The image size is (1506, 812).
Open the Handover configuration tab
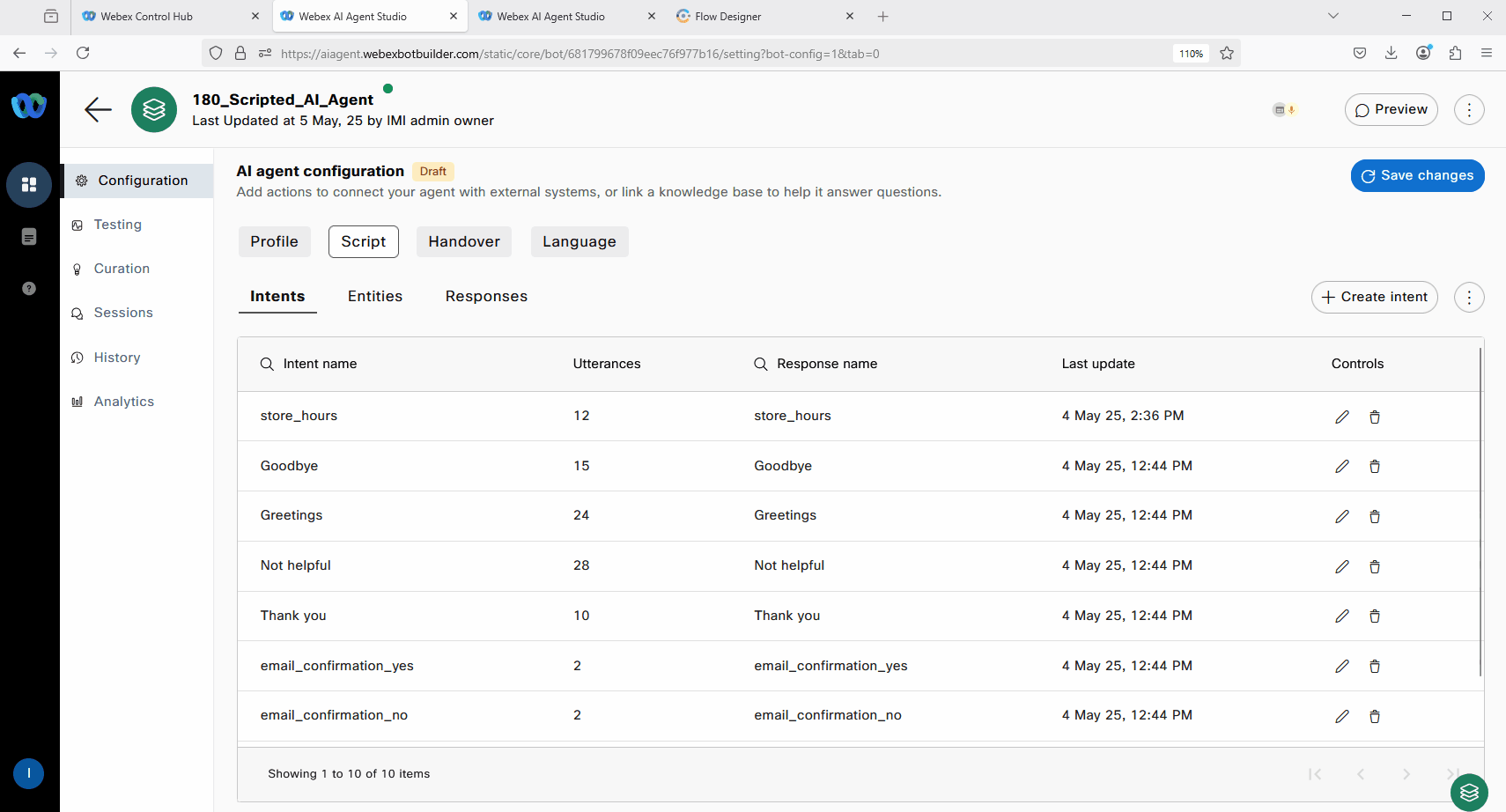[463, 242]
